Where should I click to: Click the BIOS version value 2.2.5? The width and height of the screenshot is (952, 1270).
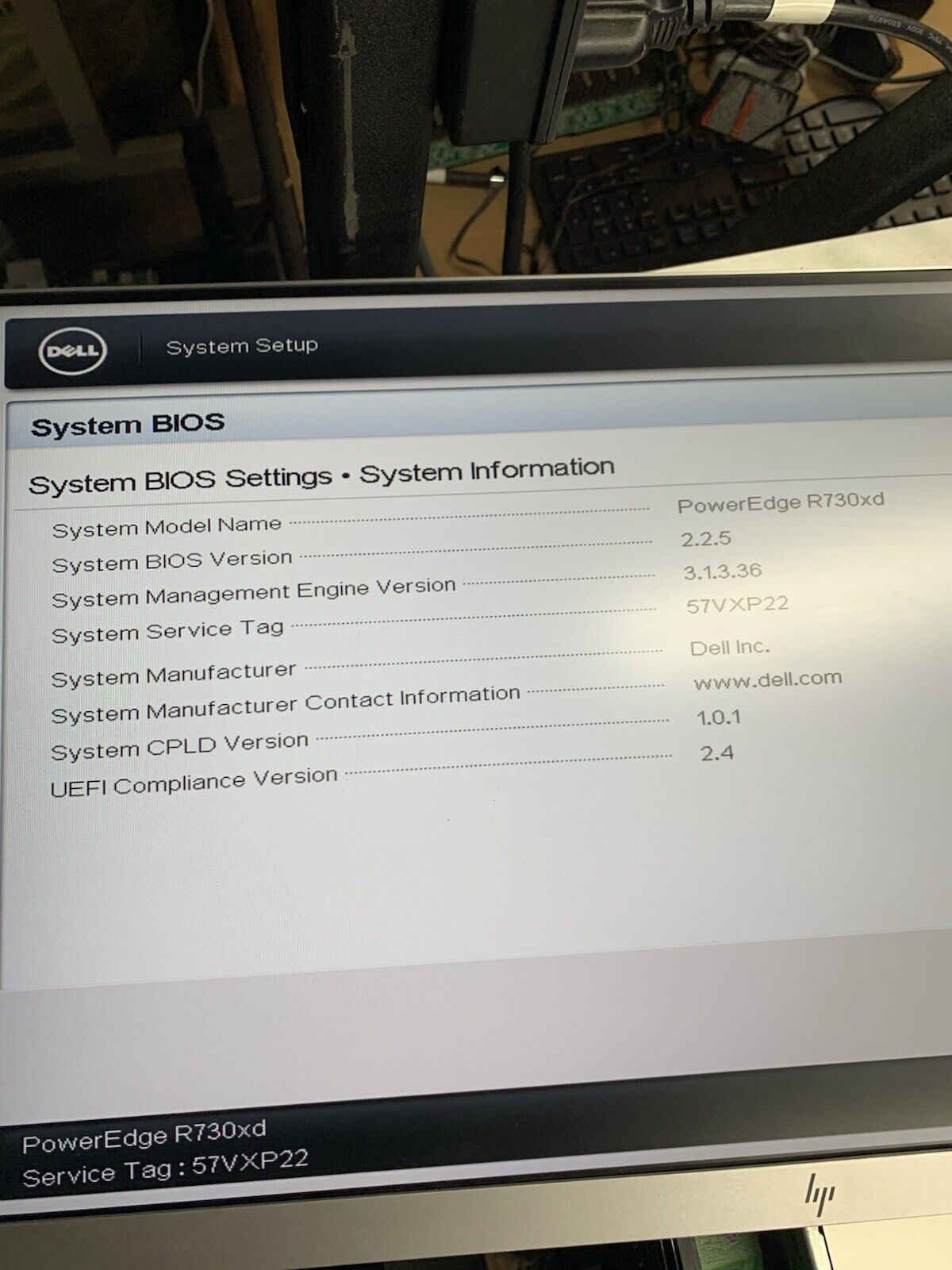coord(705,538)
